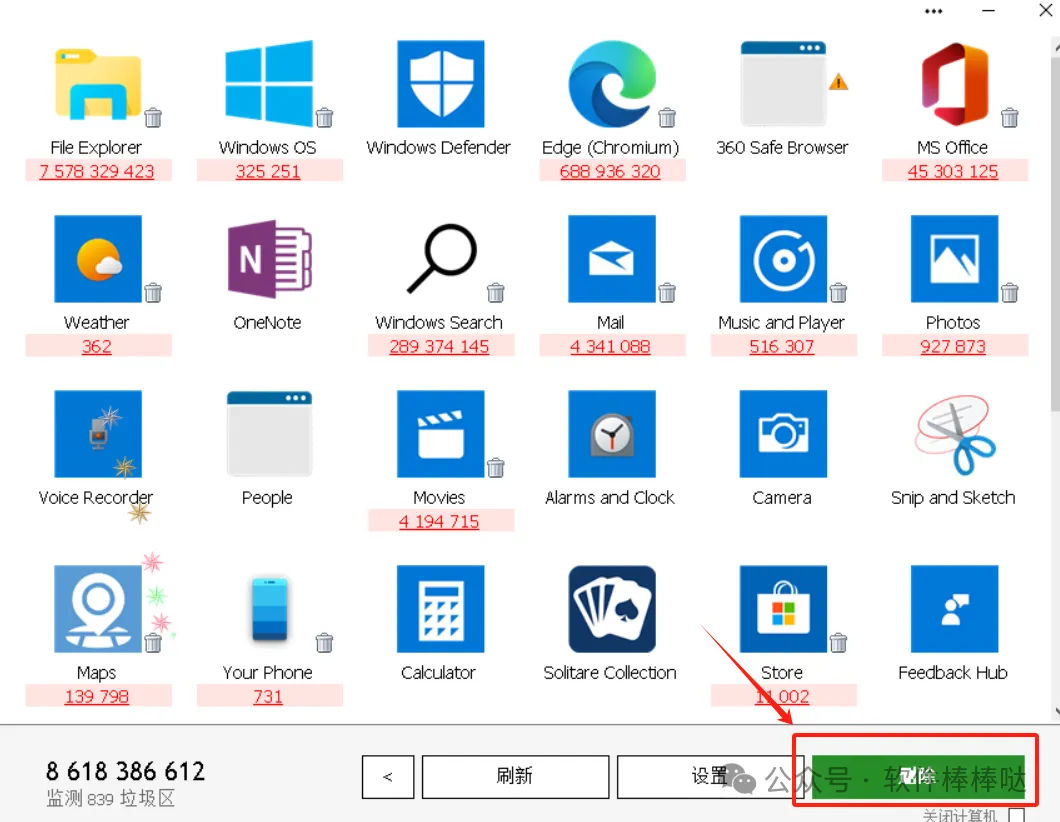Select the Camera app icon
The height and width of the screenshot is (822, 1060).
coord(783,434)
